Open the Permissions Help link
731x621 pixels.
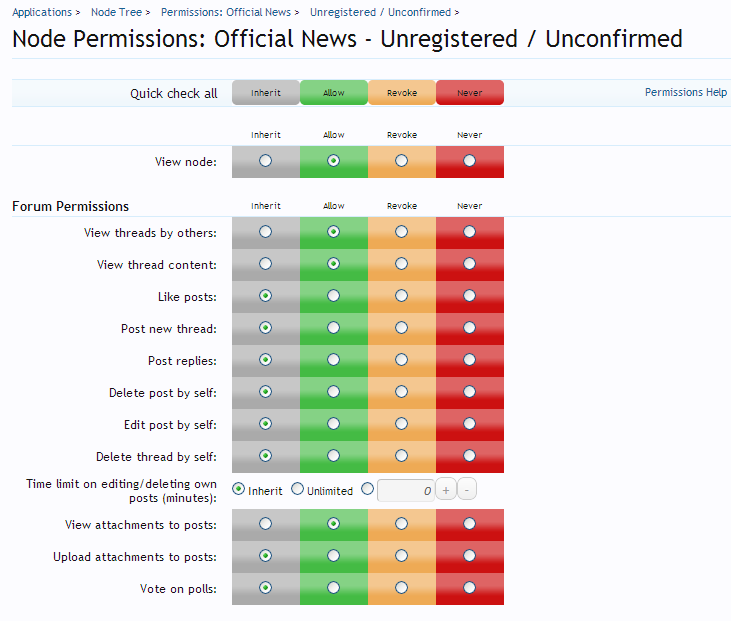pyautogui.click(x=685, y=92)
